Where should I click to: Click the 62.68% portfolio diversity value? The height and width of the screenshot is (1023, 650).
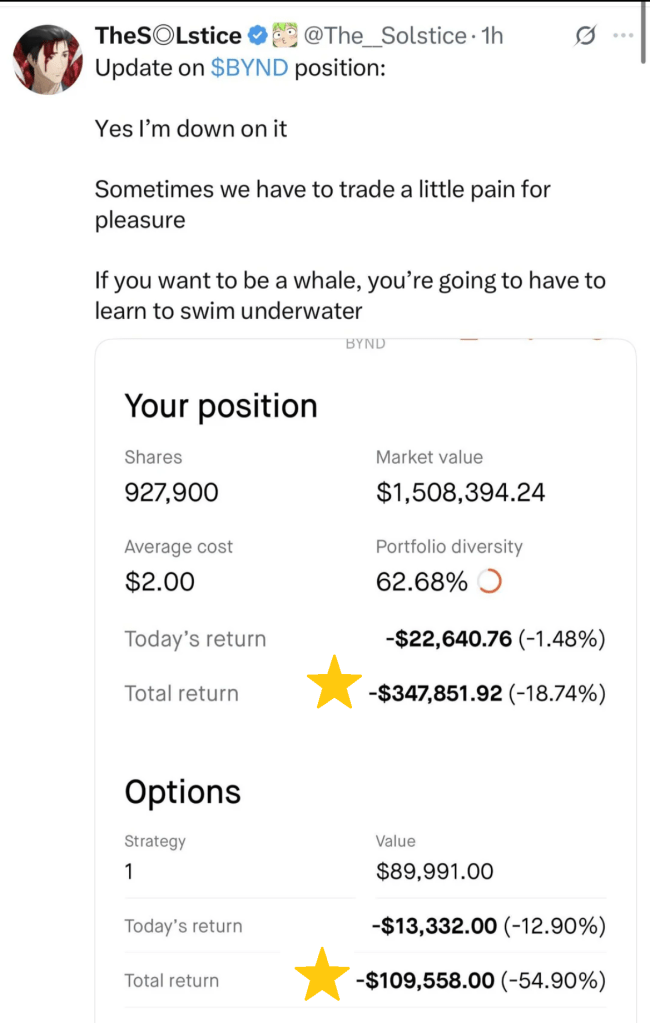point(421,582)
